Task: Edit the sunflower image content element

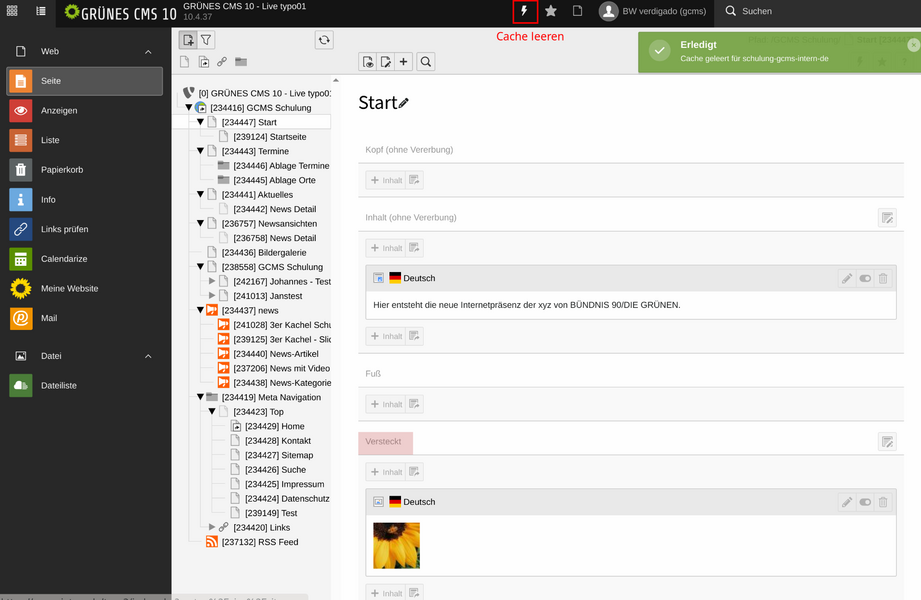Action: click(x=847, y=502)
